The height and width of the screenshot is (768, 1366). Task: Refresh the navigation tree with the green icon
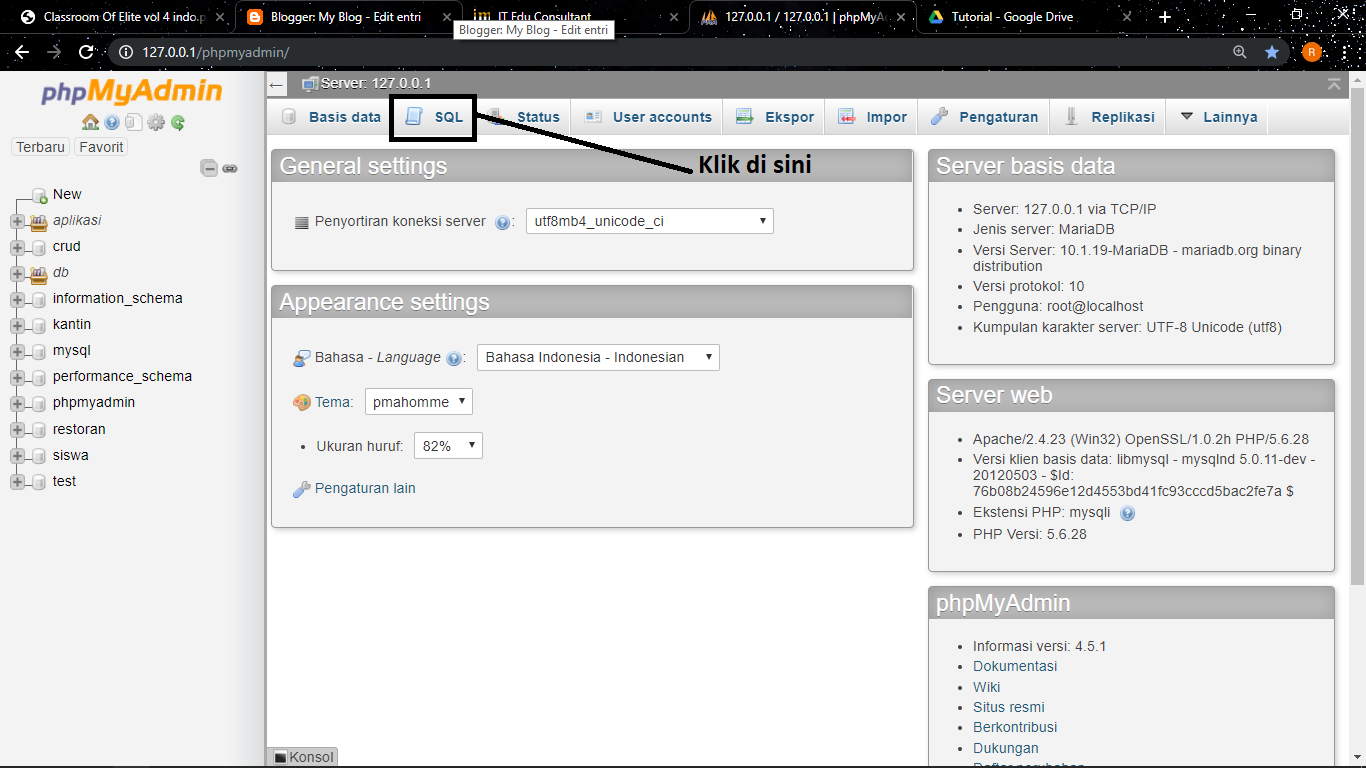click(177, 122)
